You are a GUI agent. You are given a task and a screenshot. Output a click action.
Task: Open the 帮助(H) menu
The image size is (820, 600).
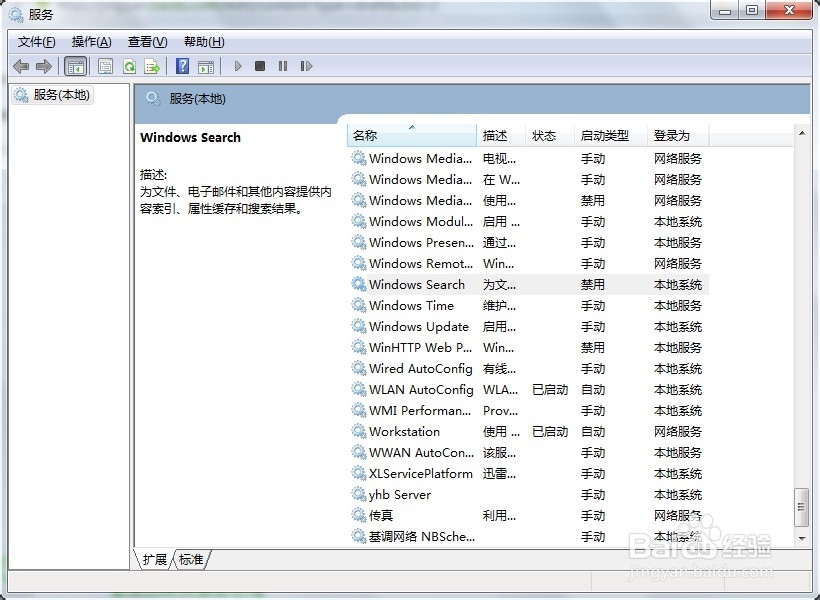pos(204,42)
